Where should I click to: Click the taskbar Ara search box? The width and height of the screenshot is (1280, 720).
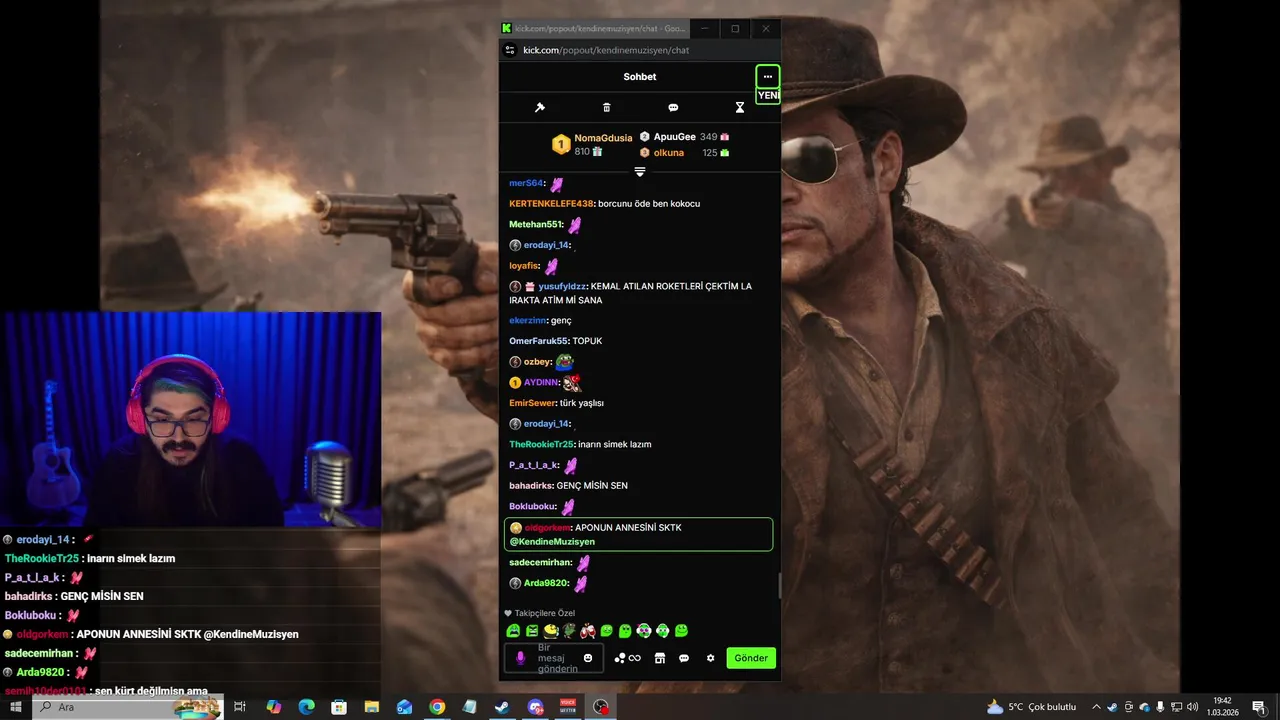click(127, 707)
